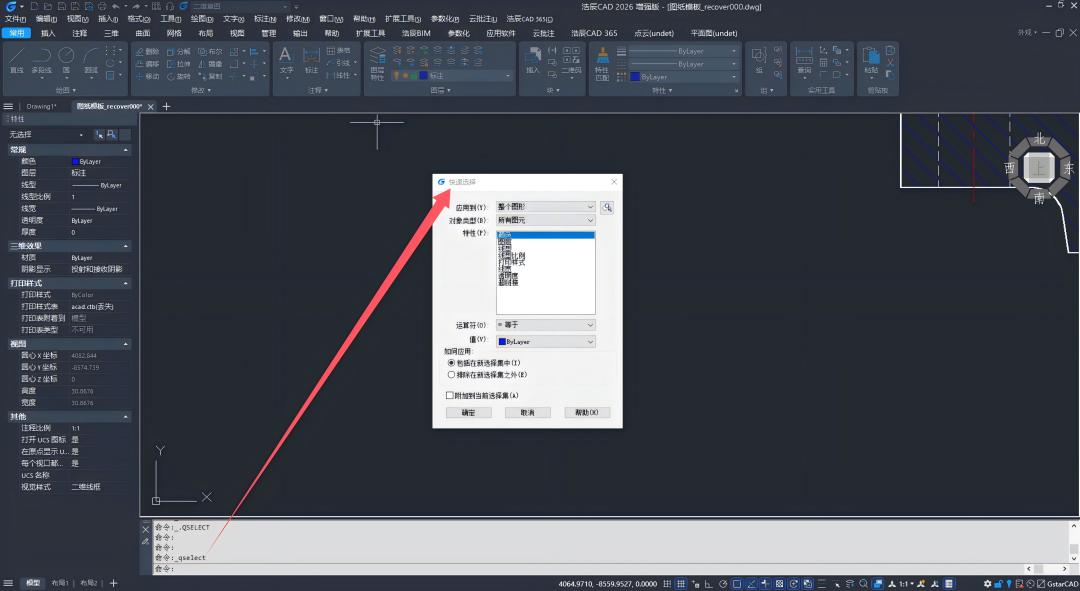This screenshot has height=591, width=1080.
Task: Open 图层特性 layer properties manager
Action: tap(377, 63)
